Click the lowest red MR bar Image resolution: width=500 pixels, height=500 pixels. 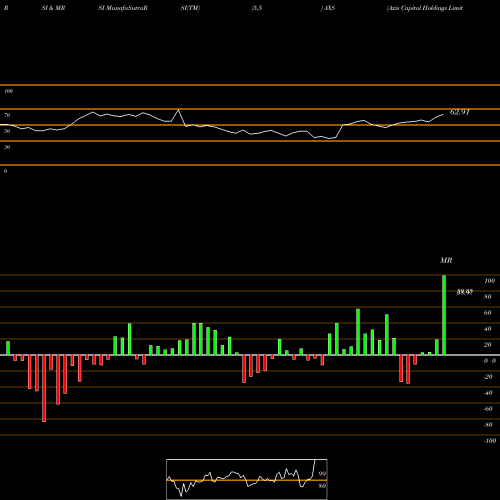pyautogui.click(x=44, y=388)
